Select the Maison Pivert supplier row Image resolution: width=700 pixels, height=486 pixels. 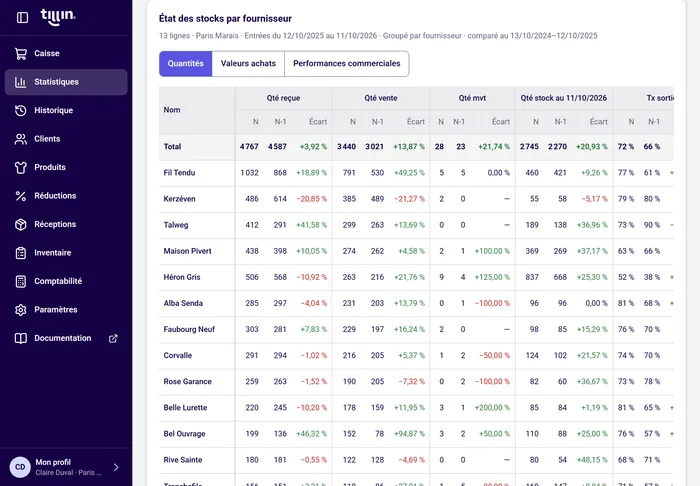[416, 251]
